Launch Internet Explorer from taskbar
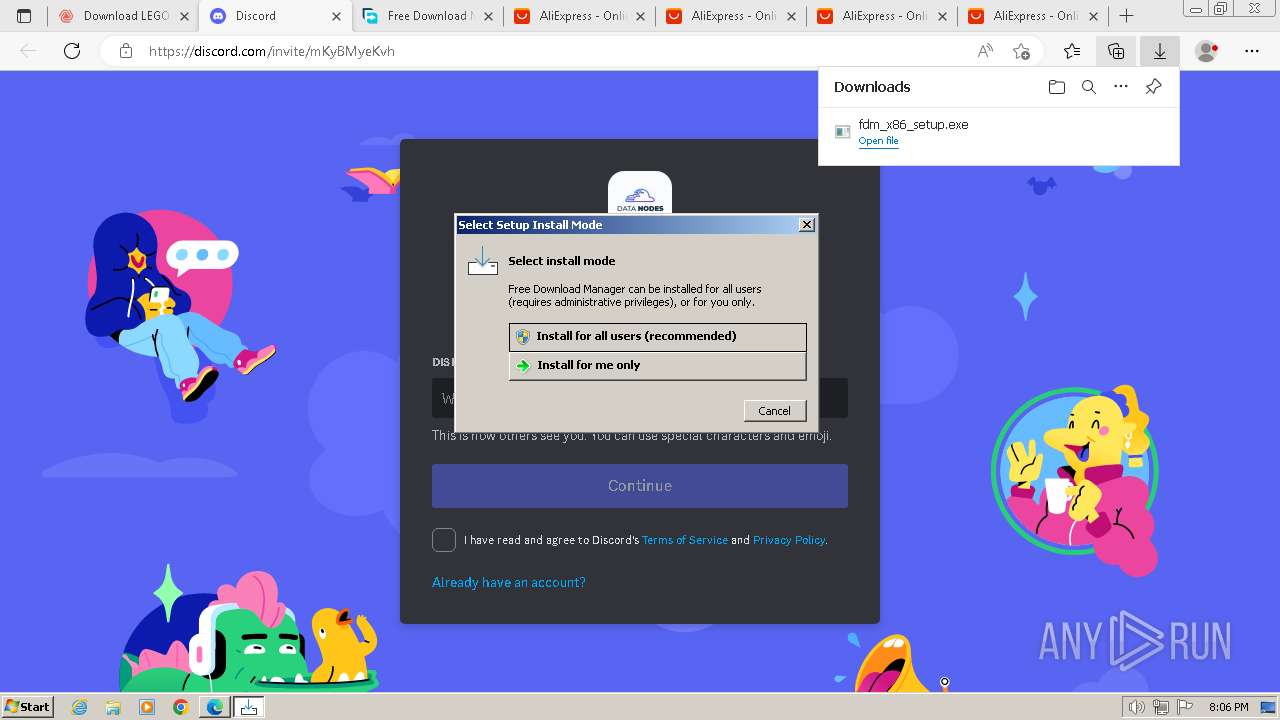This screenshot has height=720, width=1280. pos(80,707)
